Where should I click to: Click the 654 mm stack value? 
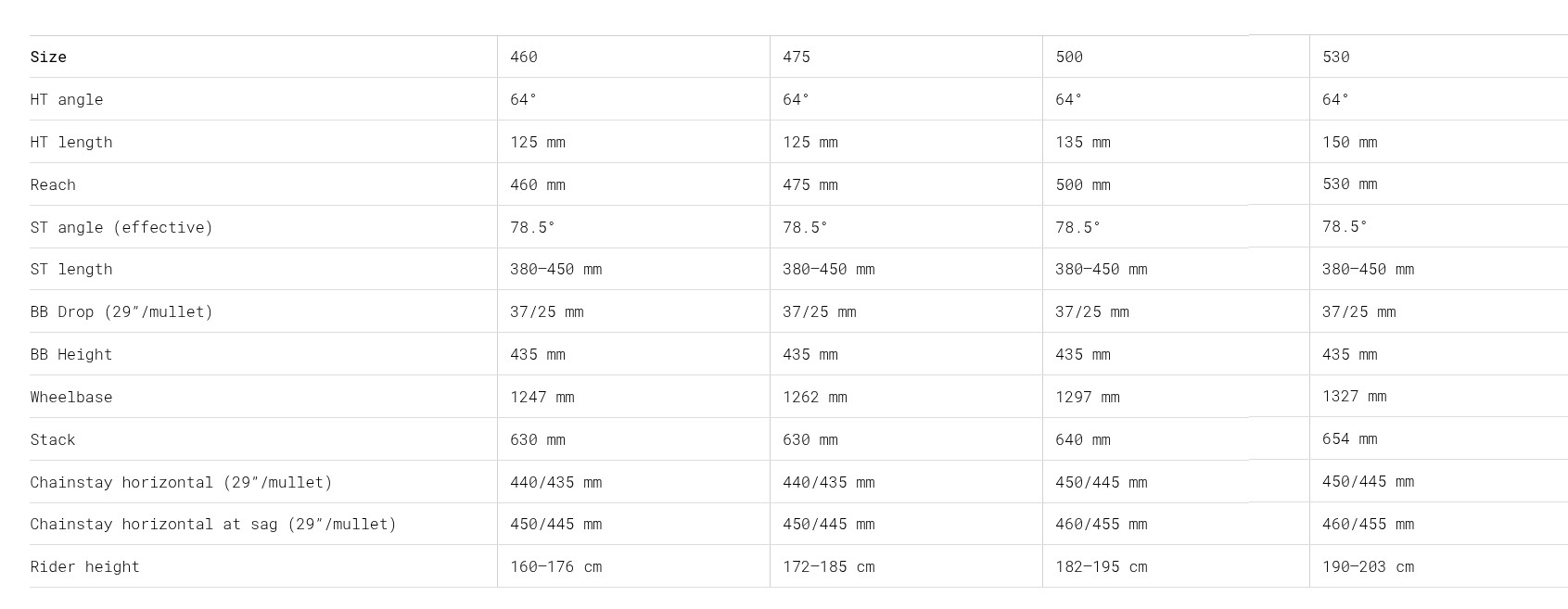(x=1350, y=438)
